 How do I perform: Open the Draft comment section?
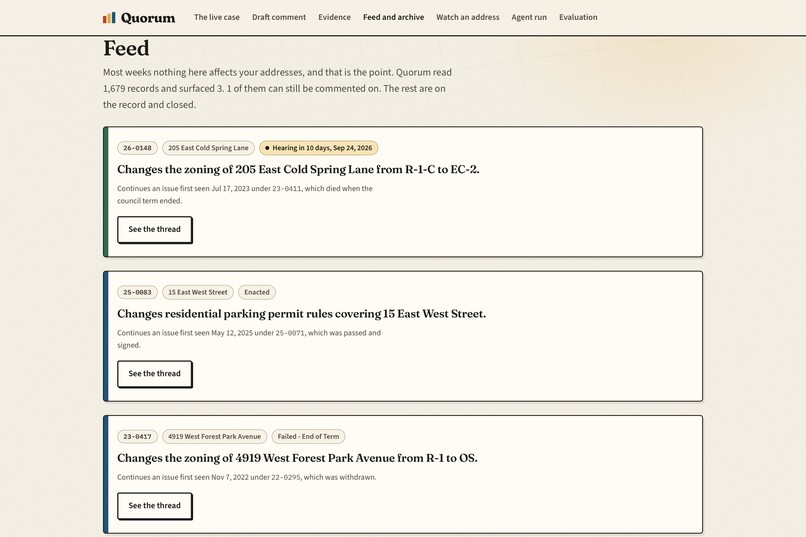(279, 17)
